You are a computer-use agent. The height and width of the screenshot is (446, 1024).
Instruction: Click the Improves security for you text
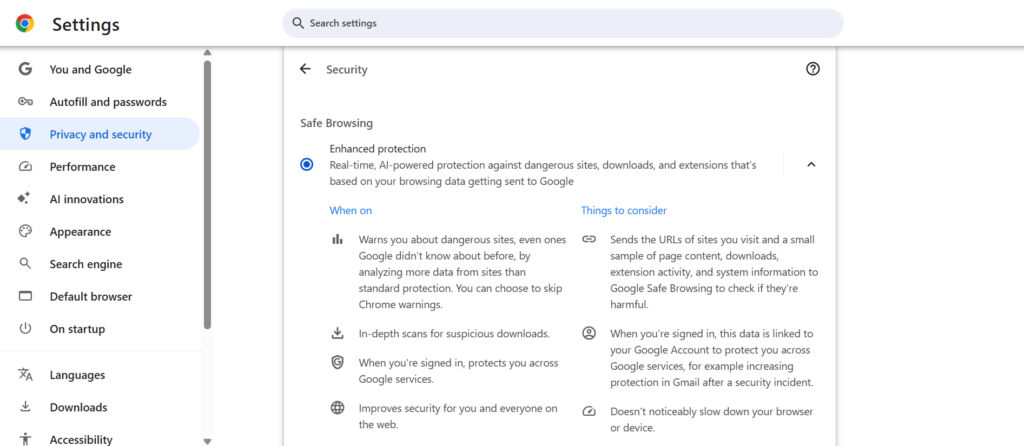458,417
